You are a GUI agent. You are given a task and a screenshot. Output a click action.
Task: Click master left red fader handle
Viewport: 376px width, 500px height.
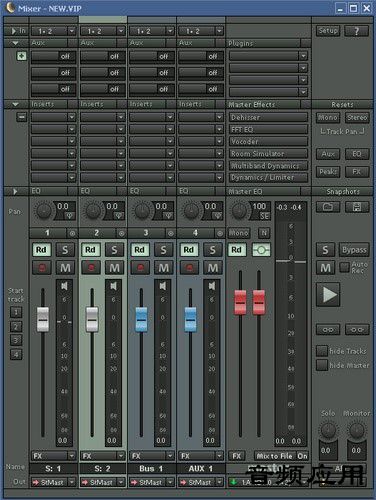coord(240,302)
